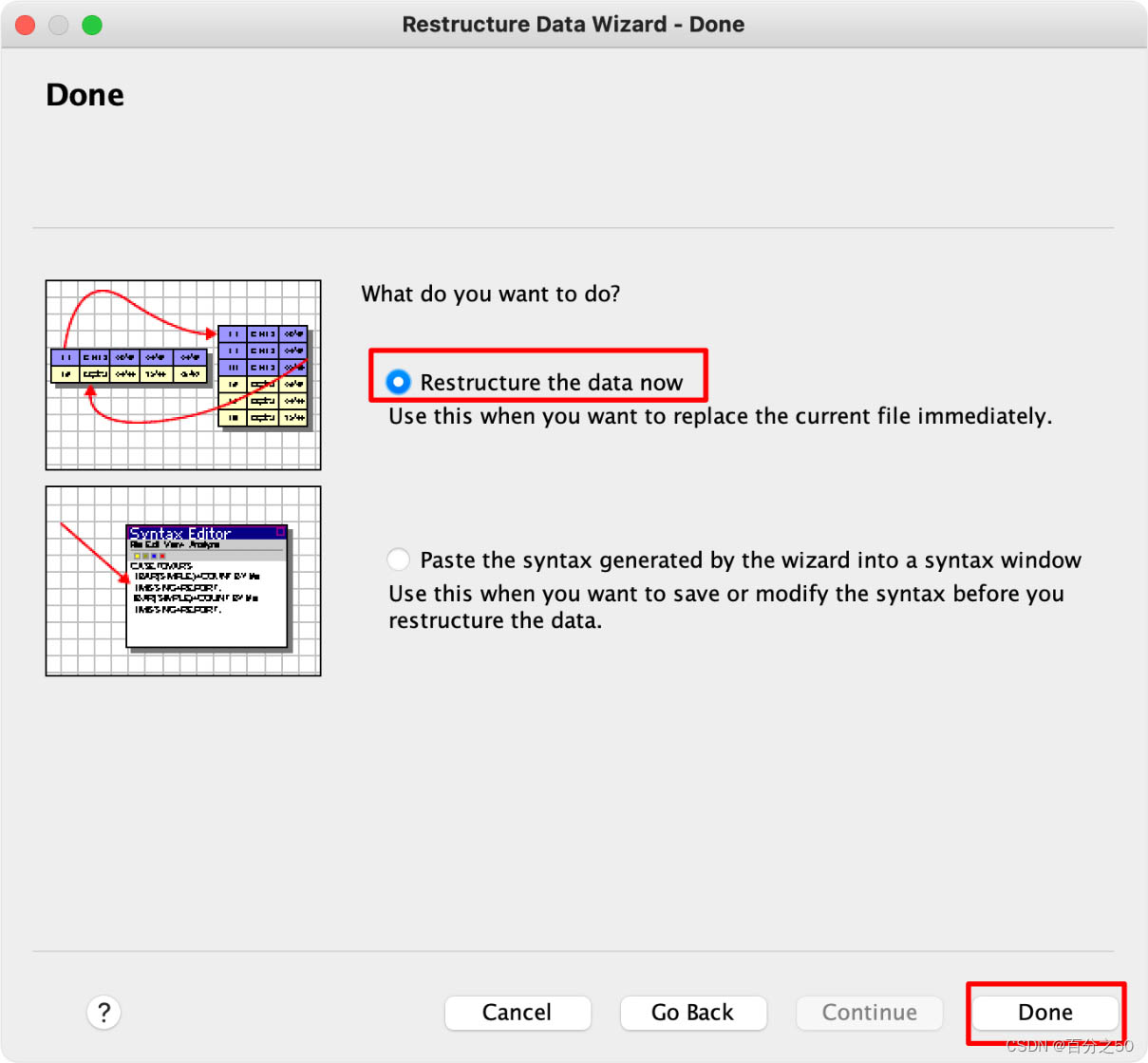Click the Done button
This screenshot has width=1148, height=1063.
[1045, 1013]
